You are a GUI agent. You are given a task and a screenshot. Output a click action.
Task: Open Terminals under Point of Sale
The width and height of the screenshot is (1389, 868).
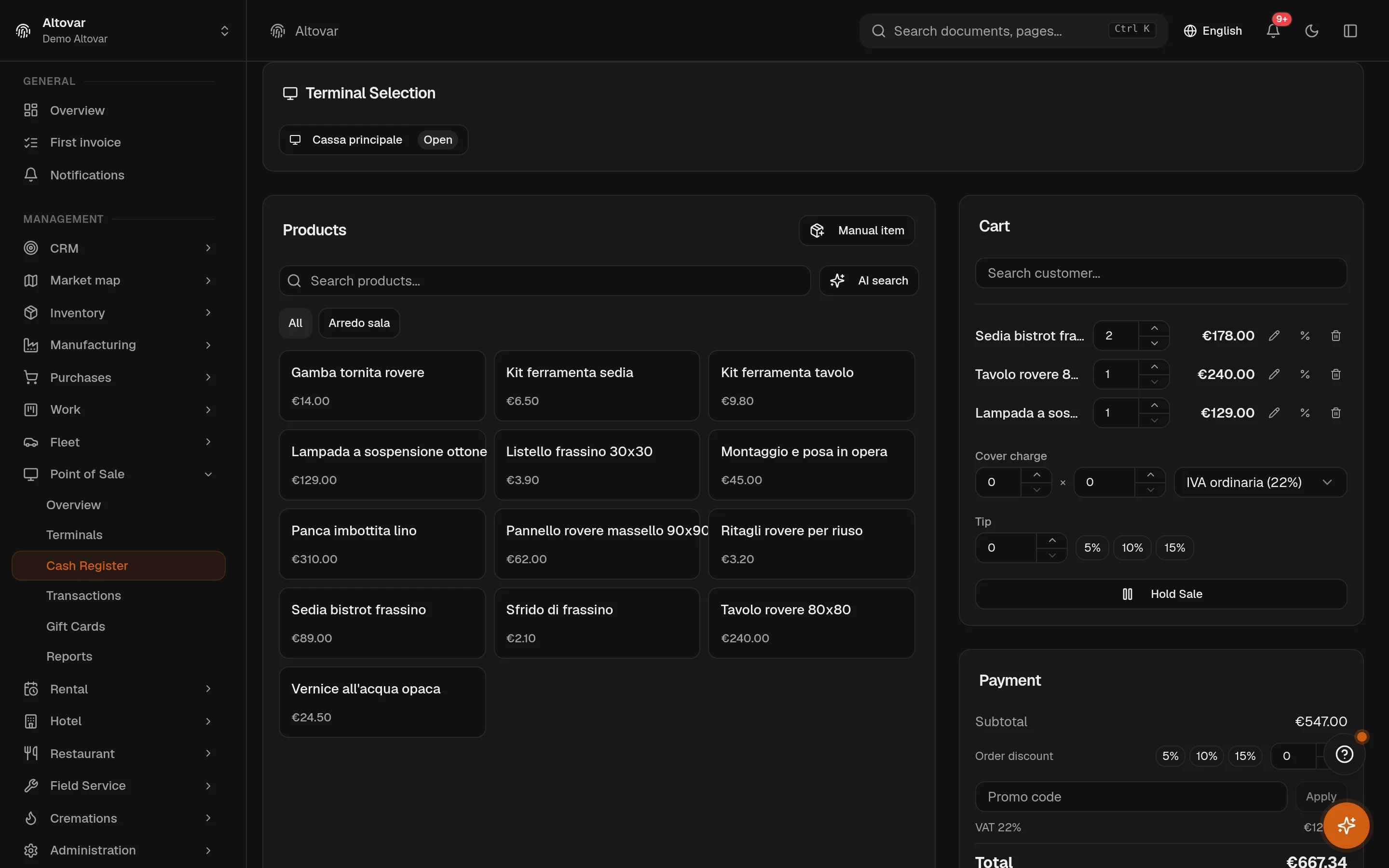coord(74,535)
